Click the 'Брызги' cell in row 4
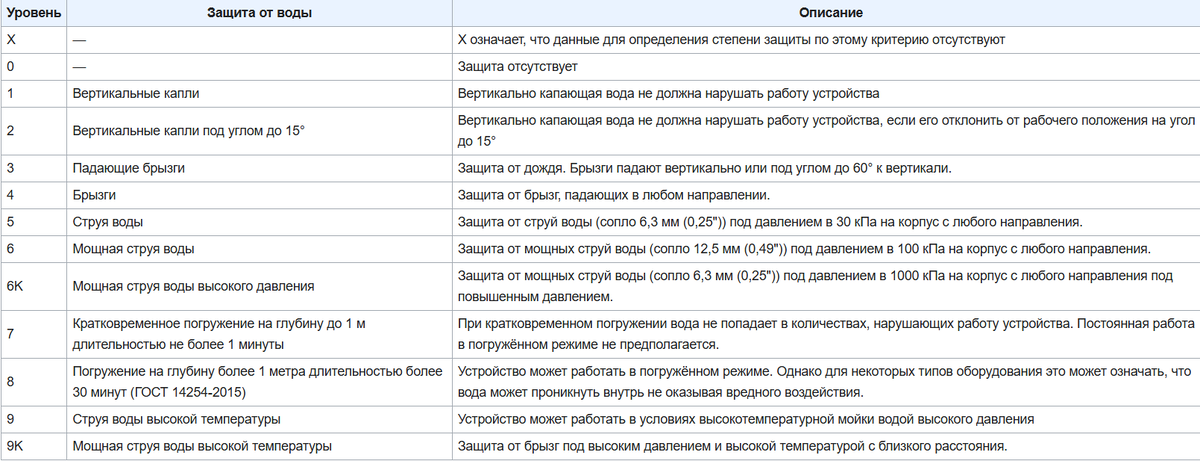 (258, 195)
